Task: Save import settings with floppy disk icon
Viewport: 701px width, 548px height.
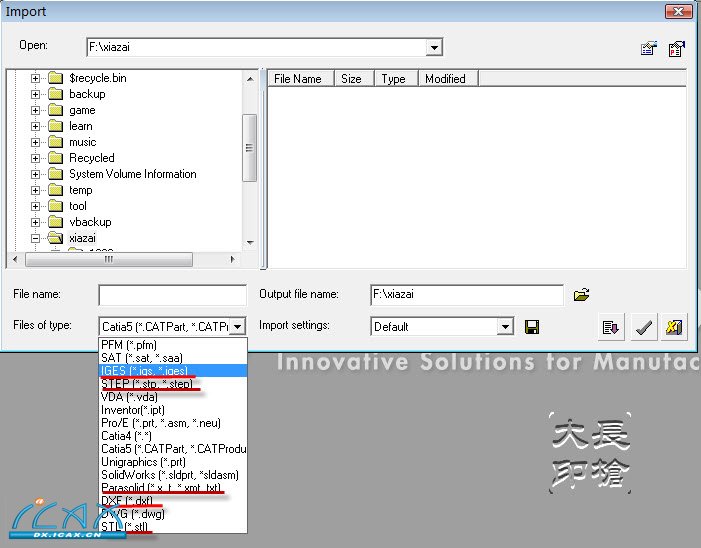Action: [532, 327]
